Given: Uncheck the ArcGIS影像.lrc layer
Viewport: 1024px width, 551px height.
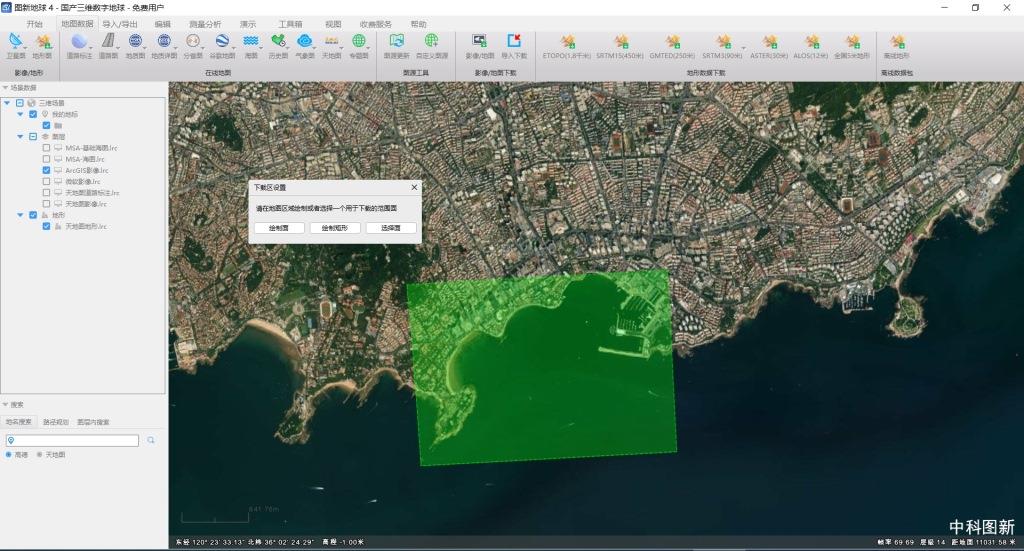Looking at the screenshot, I should [46, 170].
